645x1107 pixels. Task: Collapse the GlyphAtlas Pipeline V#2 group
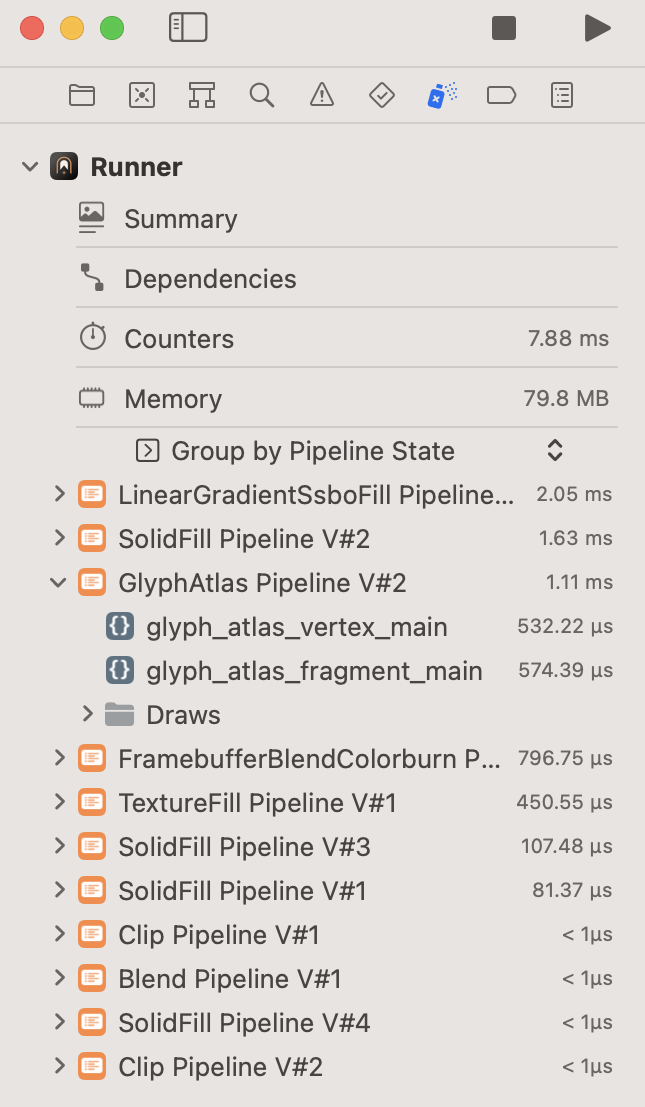(58, 582)
